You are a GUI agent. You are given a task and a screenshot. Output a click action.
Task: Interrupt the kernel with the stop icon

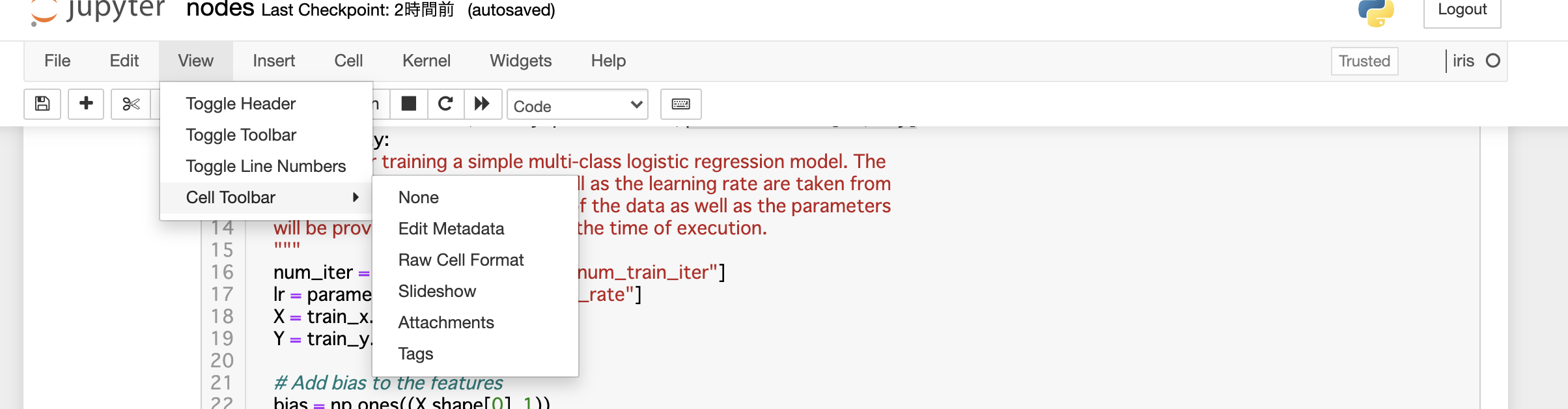point(409,104)
